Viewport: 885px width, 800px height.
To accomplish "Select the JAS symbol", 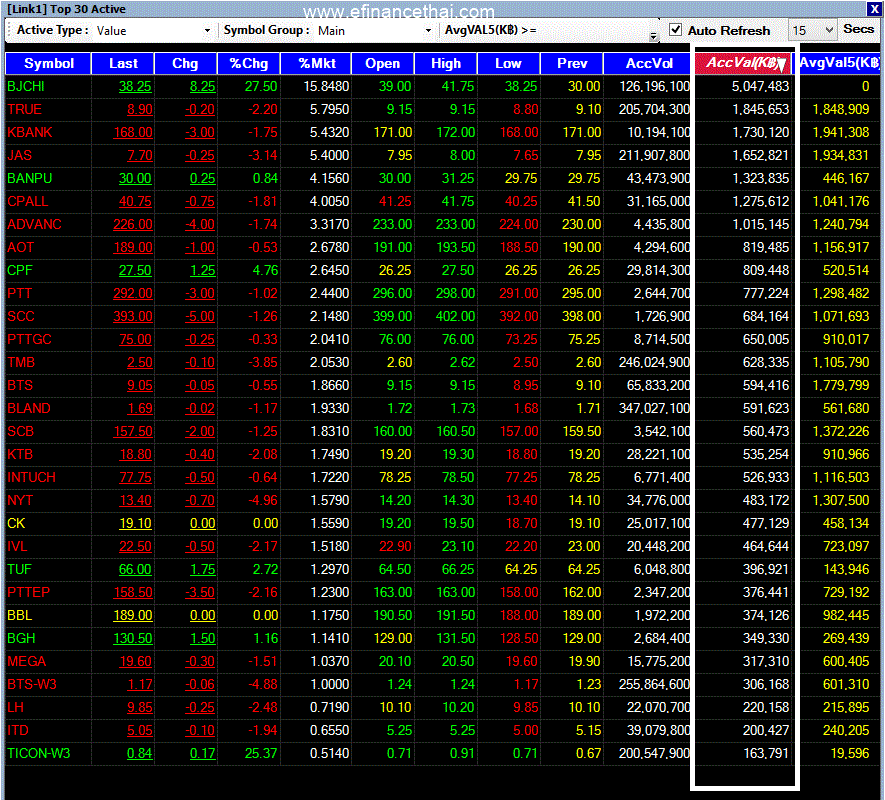I will (x=20, y=155).
